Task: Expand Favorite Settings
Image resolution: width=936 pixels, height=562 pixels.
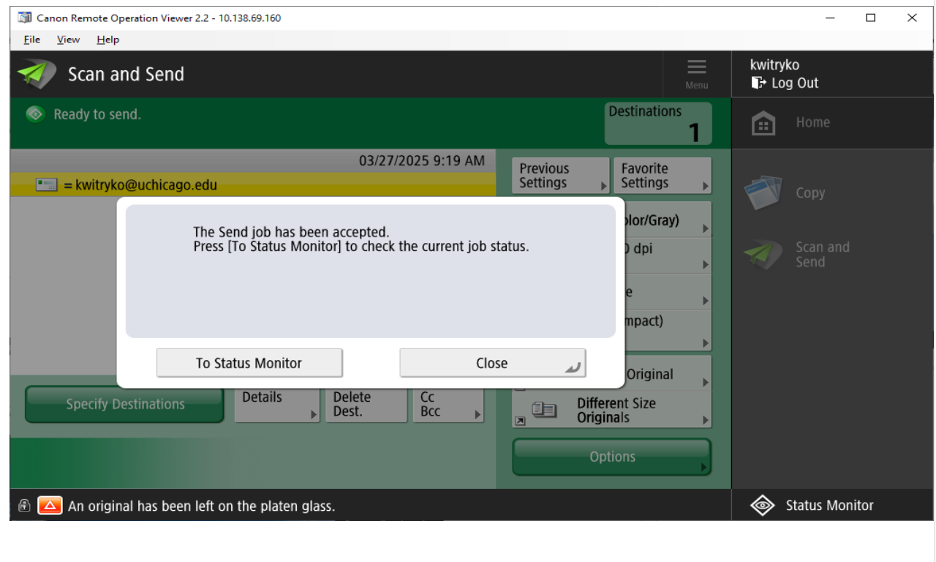Action: [x=662, y=176]
